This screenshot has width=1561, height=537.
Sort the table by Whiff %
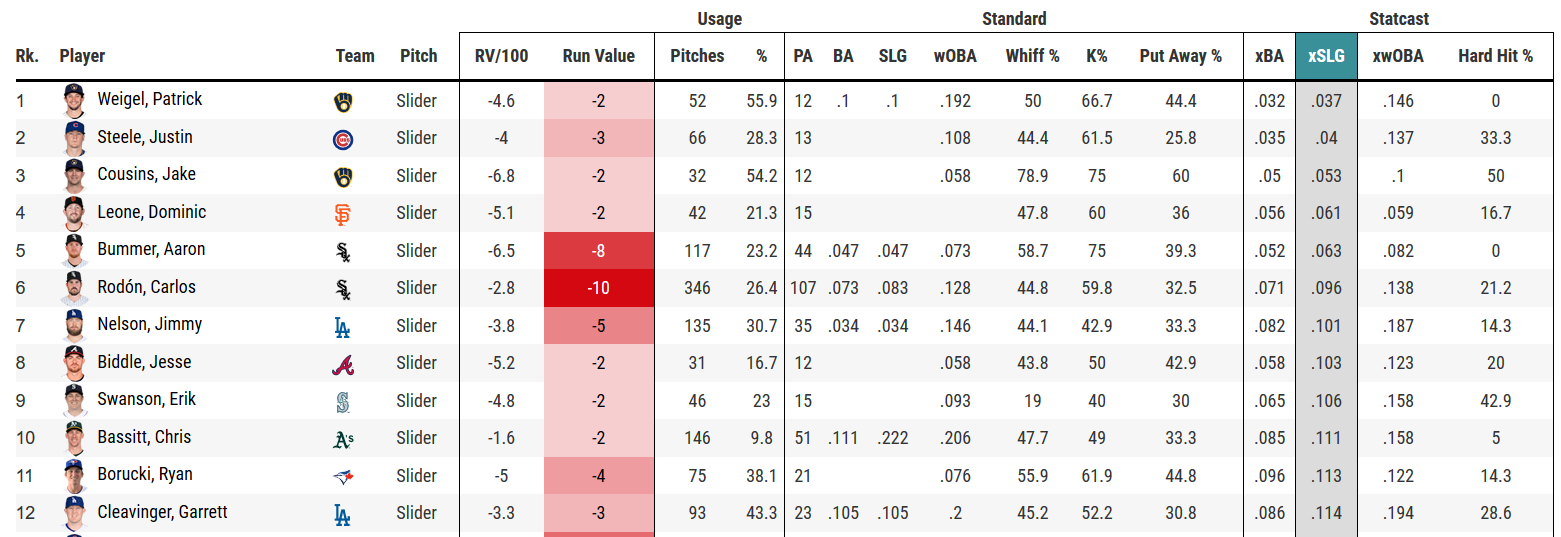pyautogui.click(x=1032, y=56)
